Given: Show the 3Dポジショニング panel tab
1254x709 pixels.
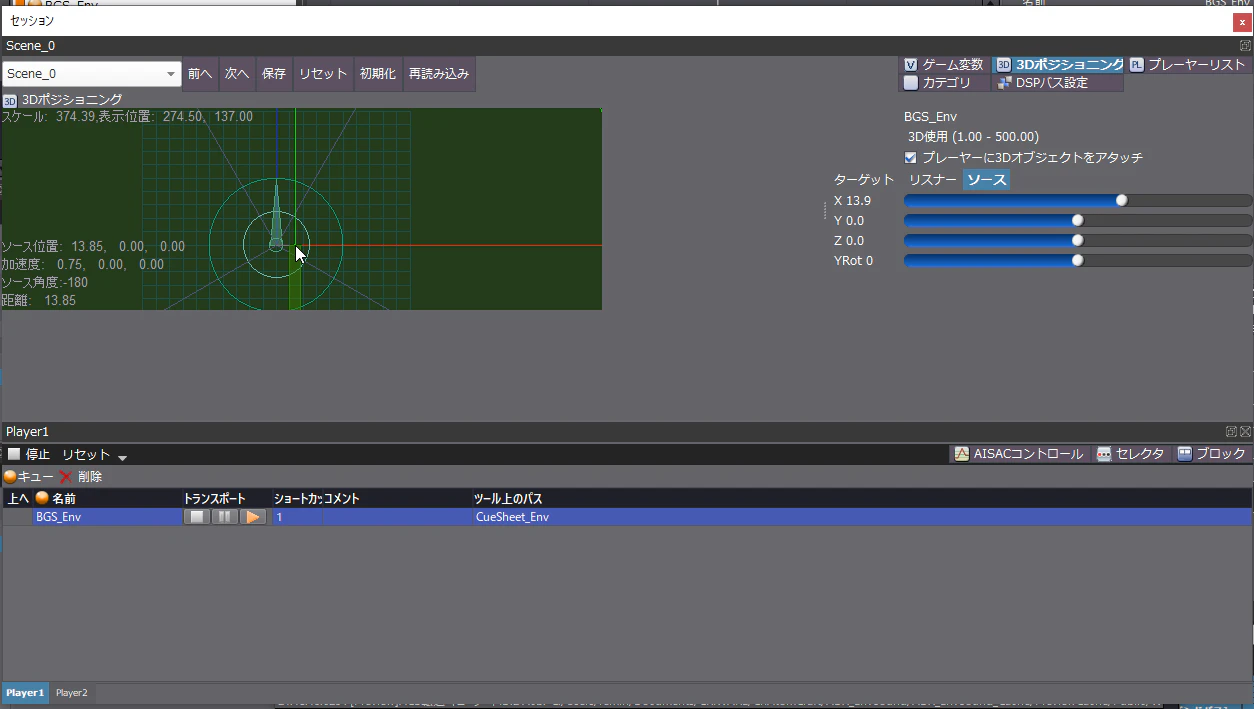Looking at the screenshot, I should tap(1059, 65).
